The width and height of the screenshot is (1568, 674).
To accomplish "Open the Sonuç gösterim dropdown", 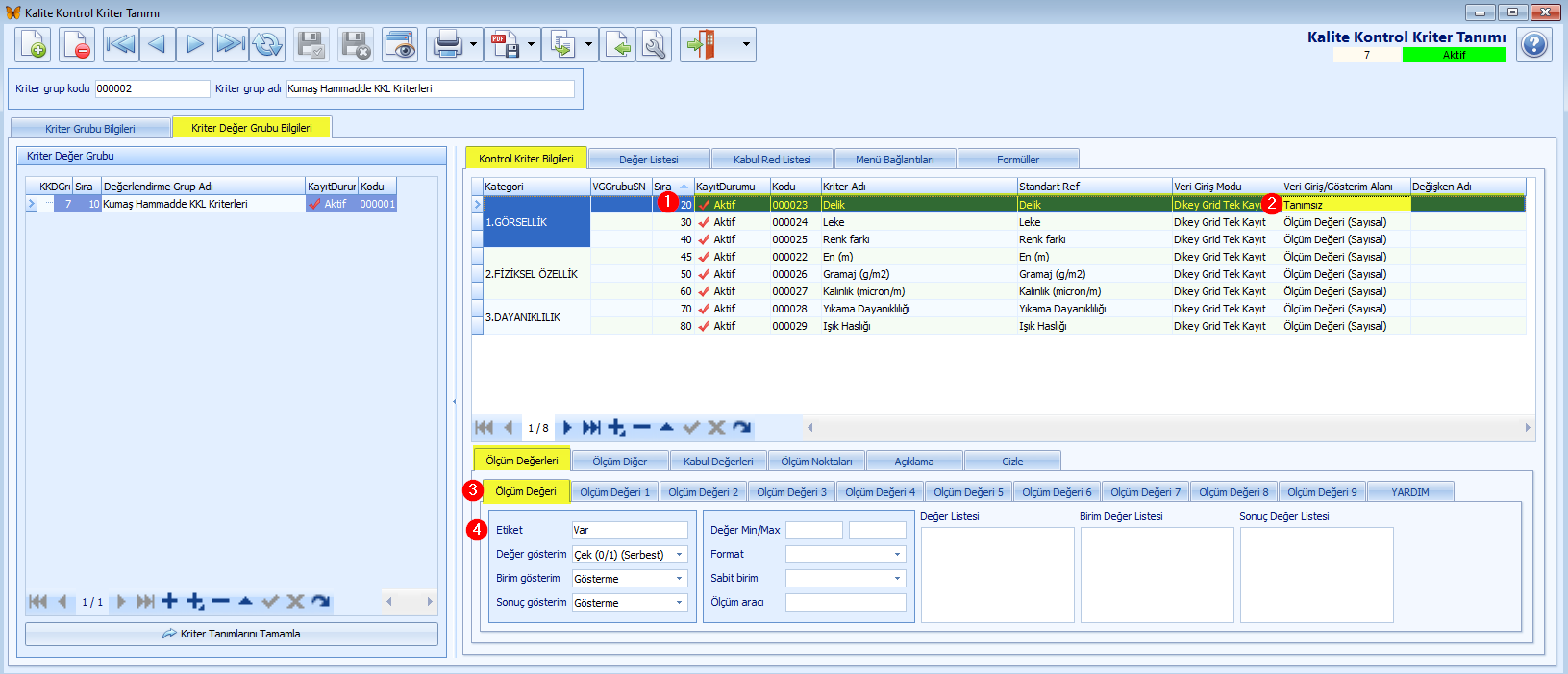I will coord(679,603).
